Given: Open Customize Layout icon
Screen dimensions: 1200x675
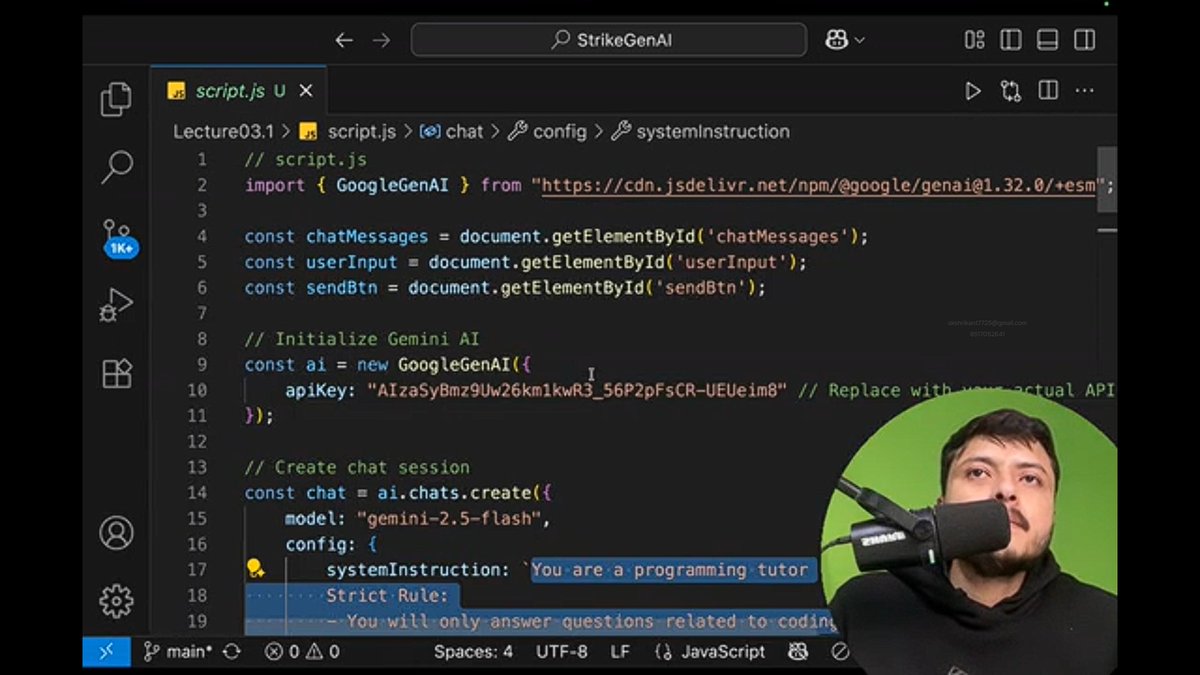Looking at the screenshot, I should coord(974,40).
